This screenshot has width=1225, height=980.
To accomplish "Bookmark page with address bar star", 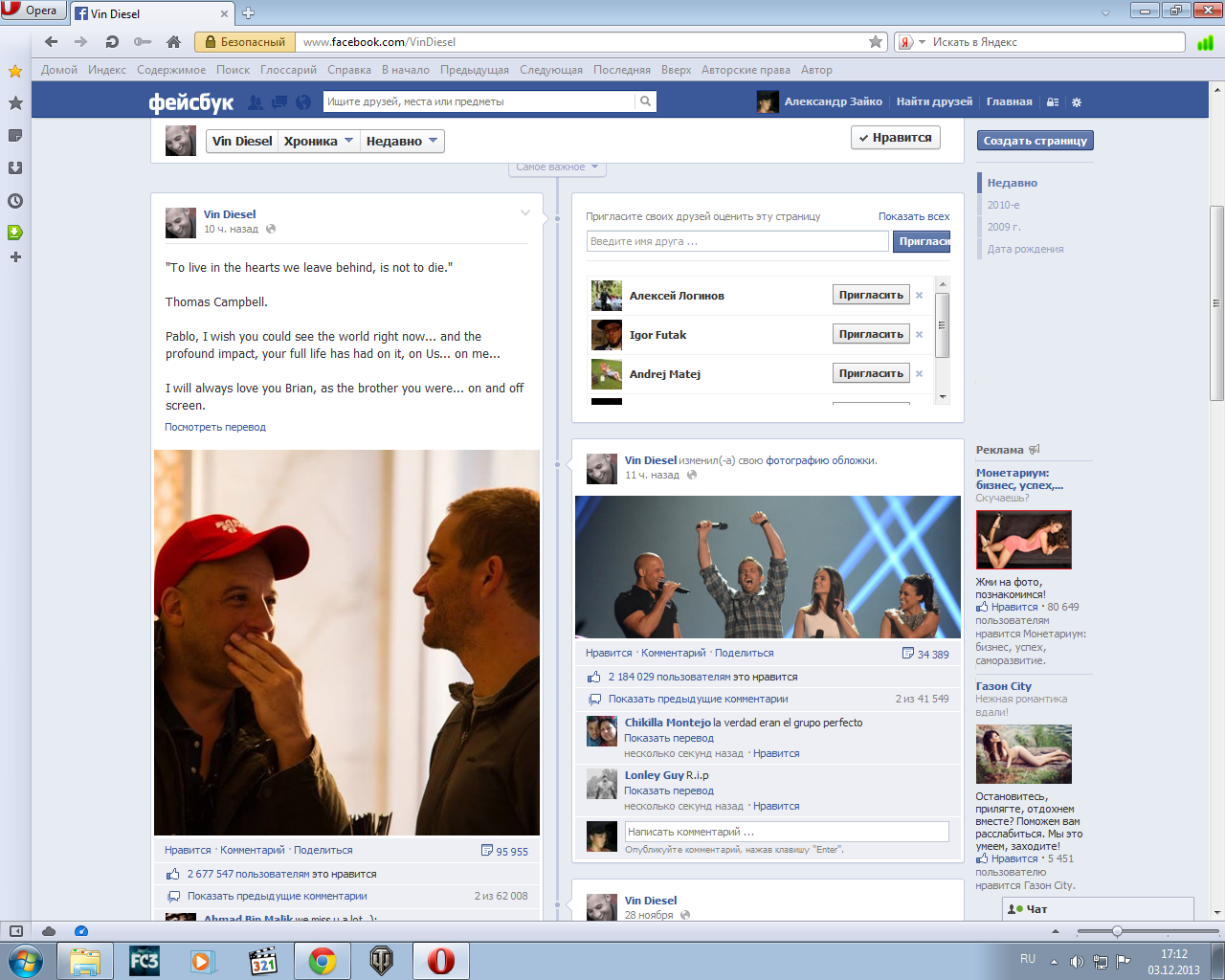I will coord(876,42).
